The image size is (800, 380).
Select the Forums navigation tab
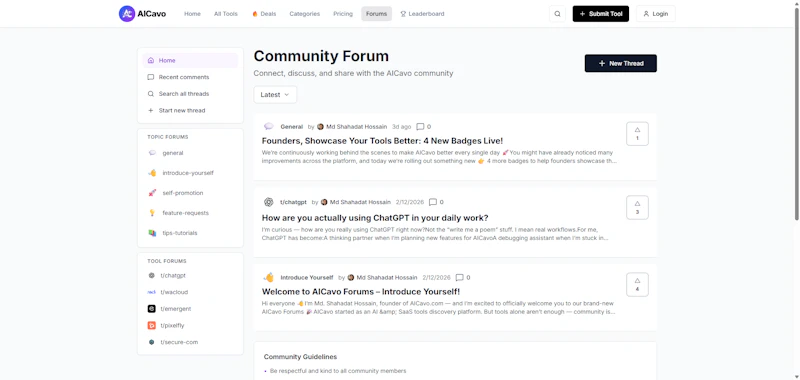[377, 14]
